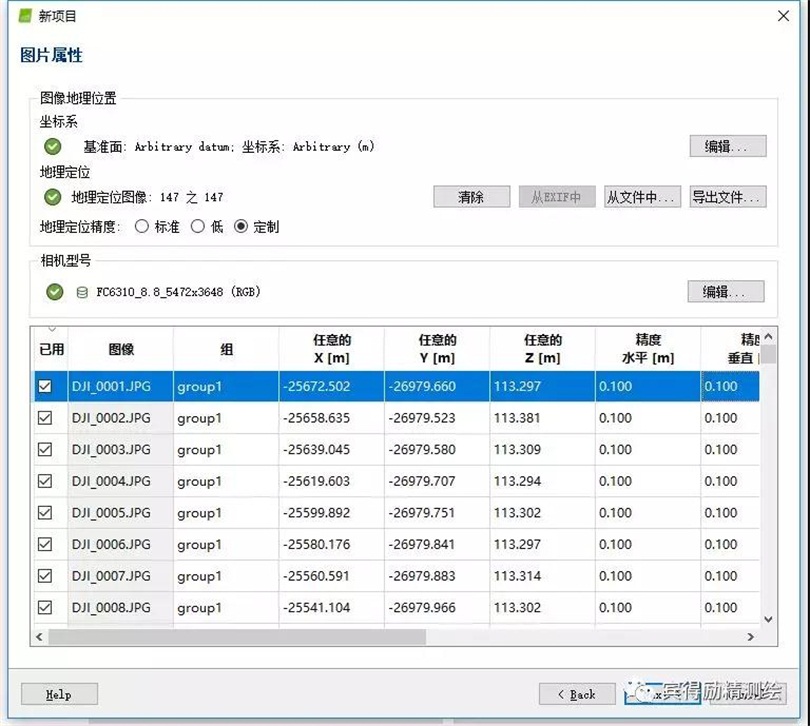Sort table by 任意的 X [m] header
Image resolution: width=810 pixels, height=726 pixels.
click(332, 349)
